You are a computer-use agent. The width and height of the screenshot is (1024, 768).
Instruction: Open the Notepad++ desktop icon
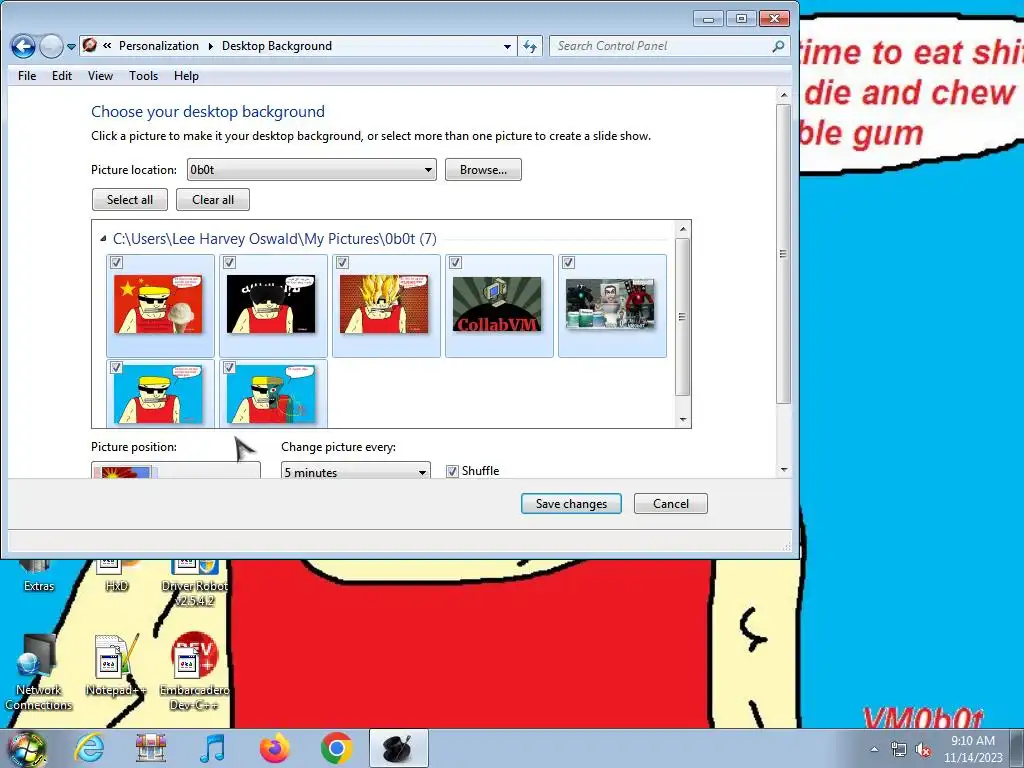pyautogui.click(x=116, y=666)
